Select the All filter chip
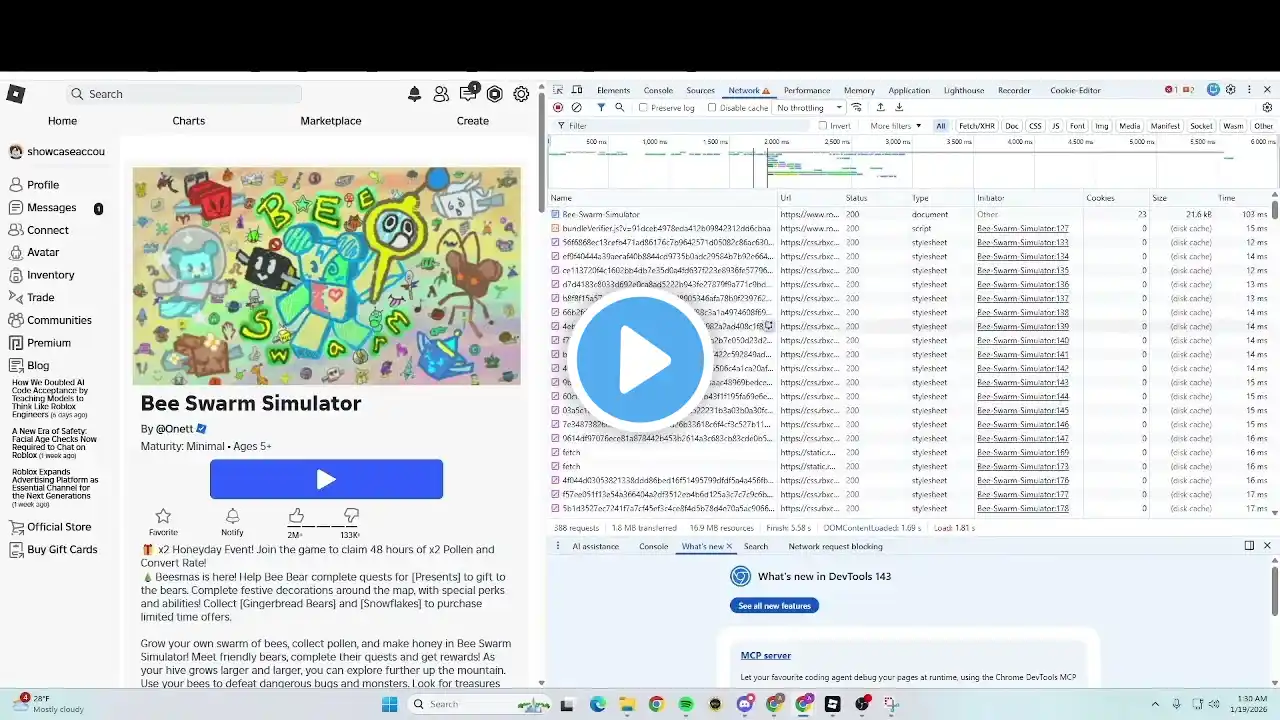The height and width of the screenshot is (720, 1280). point(941,126)
